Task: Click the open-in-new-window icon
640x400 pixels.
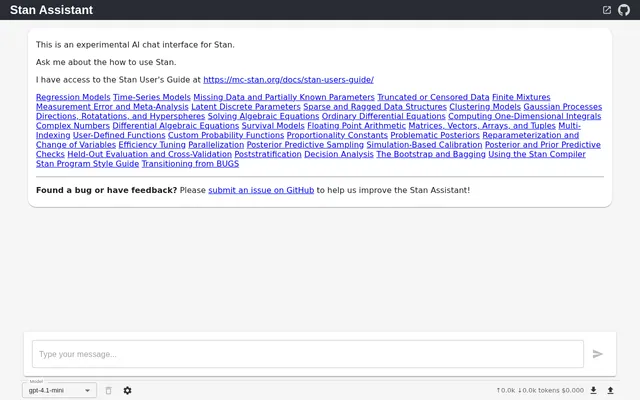Action: point(607,10)
